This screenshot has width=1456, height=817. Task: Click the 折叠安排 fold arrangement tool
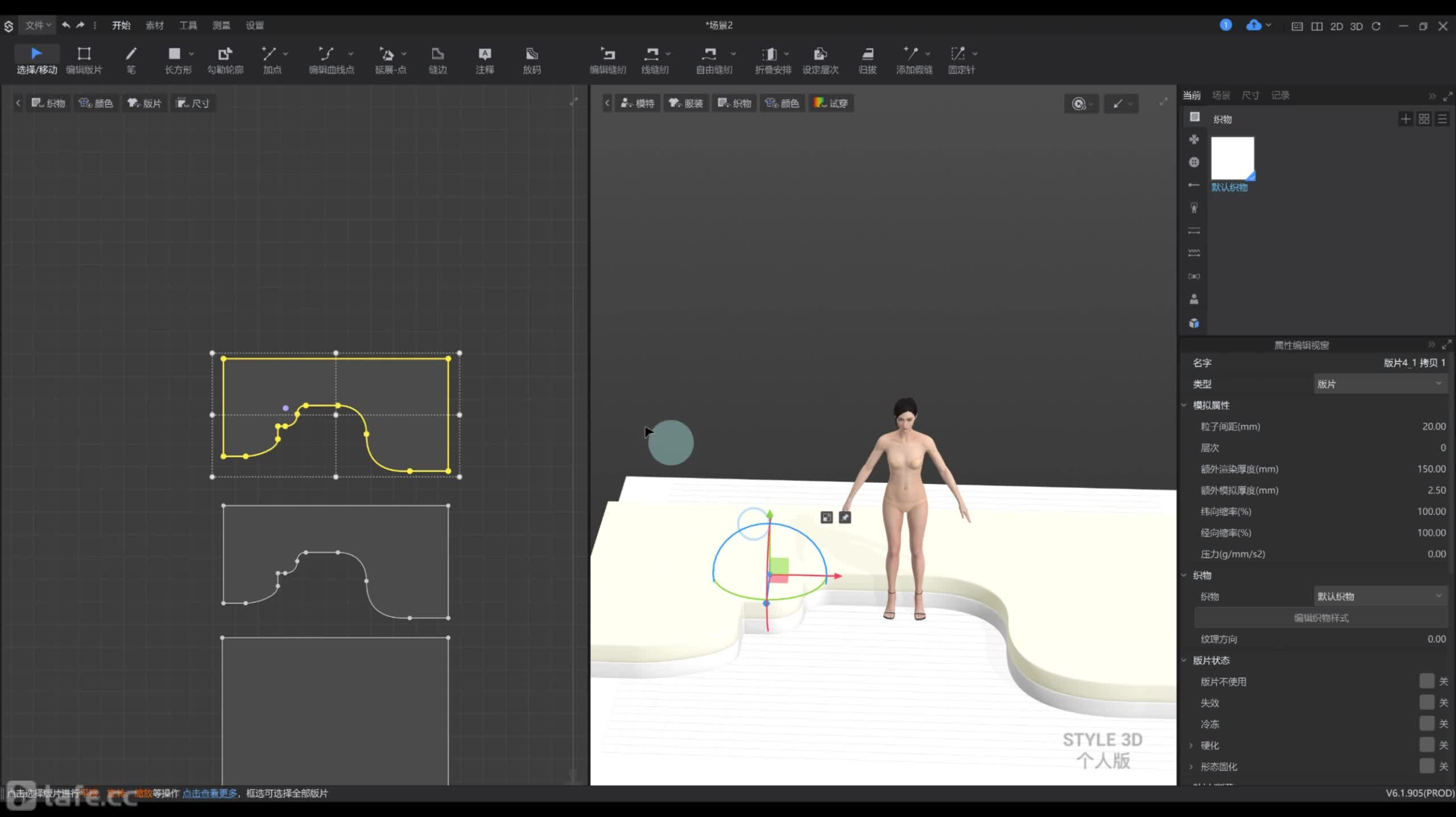coord(772,60)
